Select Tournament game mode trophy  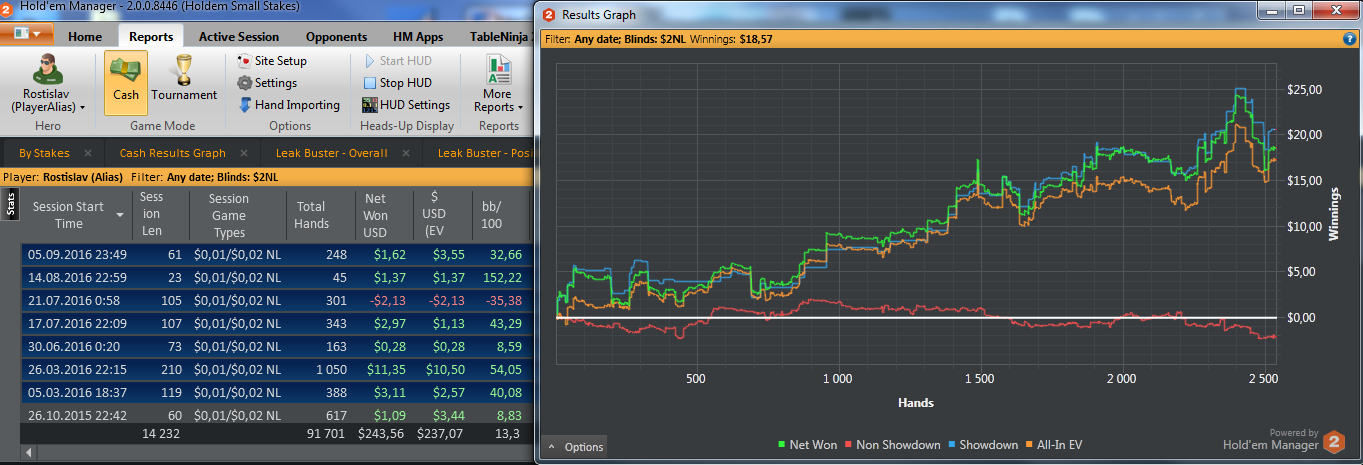[184, 80]
